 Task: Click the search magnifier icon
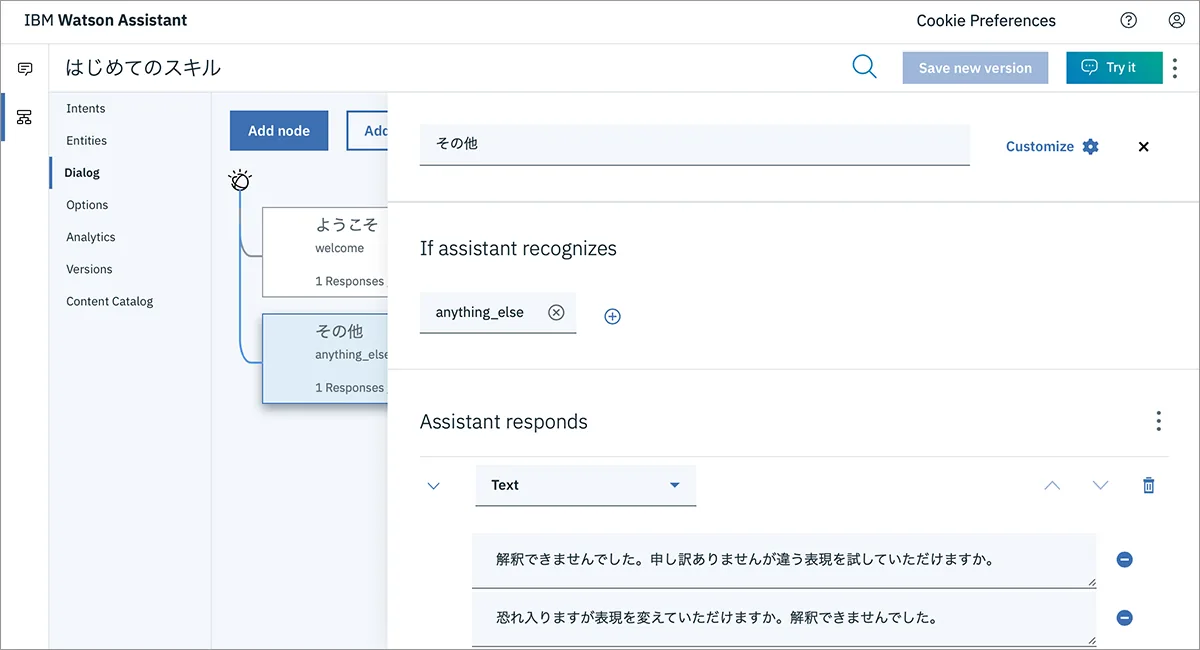864,67
